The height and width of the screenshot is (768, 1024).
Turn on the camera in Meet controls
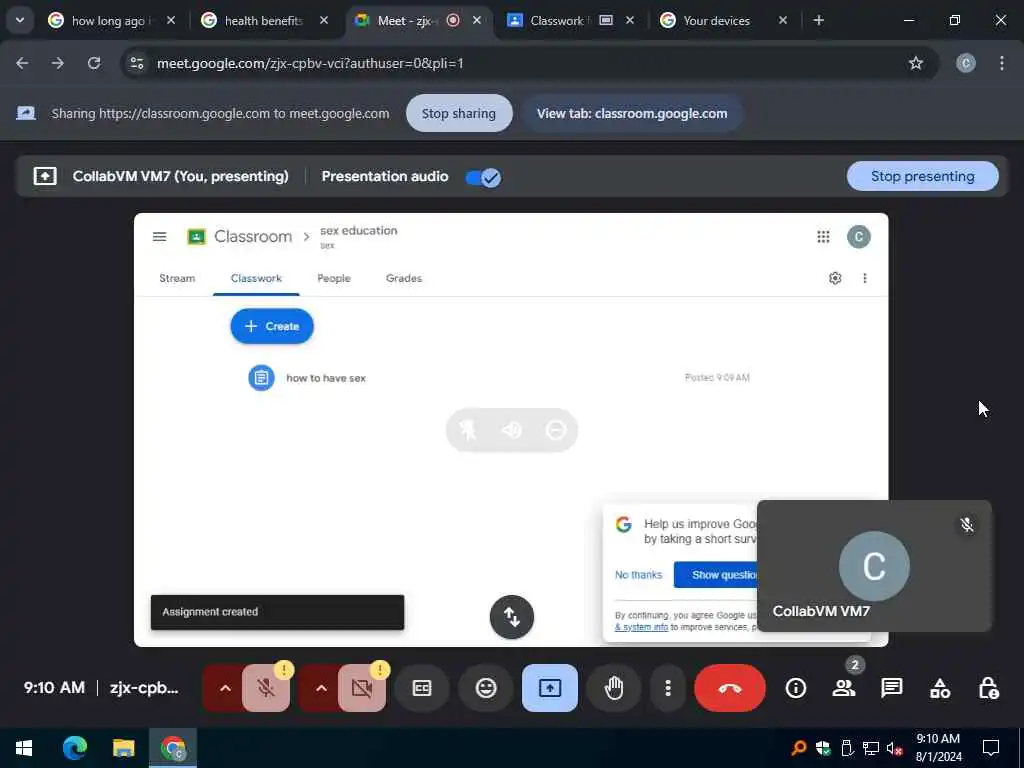pos(362,688)
